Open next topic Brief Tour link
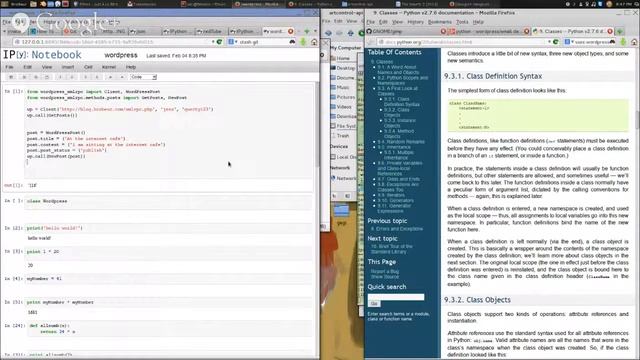The image size is (640, 360). click(391, 249)
